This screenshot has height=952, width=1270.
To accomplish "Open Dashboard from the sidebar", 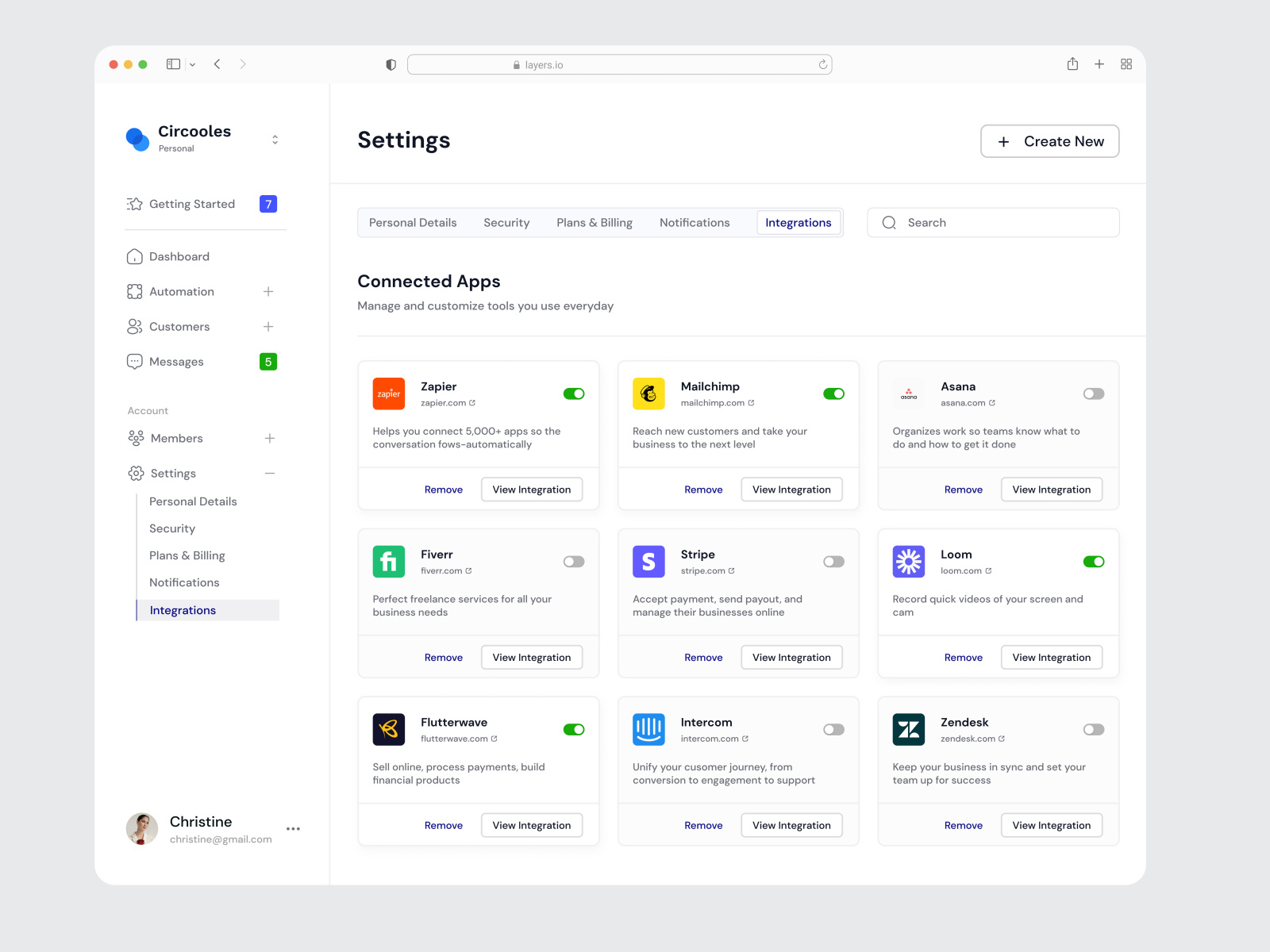I will tap(179, 257).
